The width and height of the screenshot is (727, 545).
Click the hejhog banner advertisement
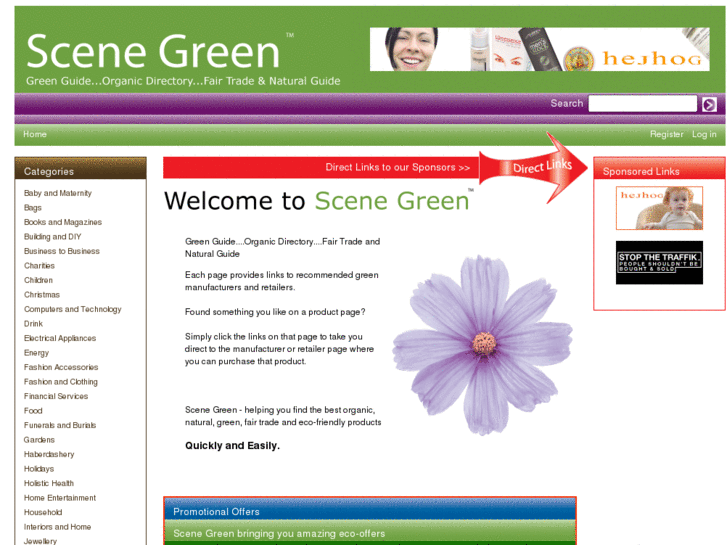pos(540,49)
